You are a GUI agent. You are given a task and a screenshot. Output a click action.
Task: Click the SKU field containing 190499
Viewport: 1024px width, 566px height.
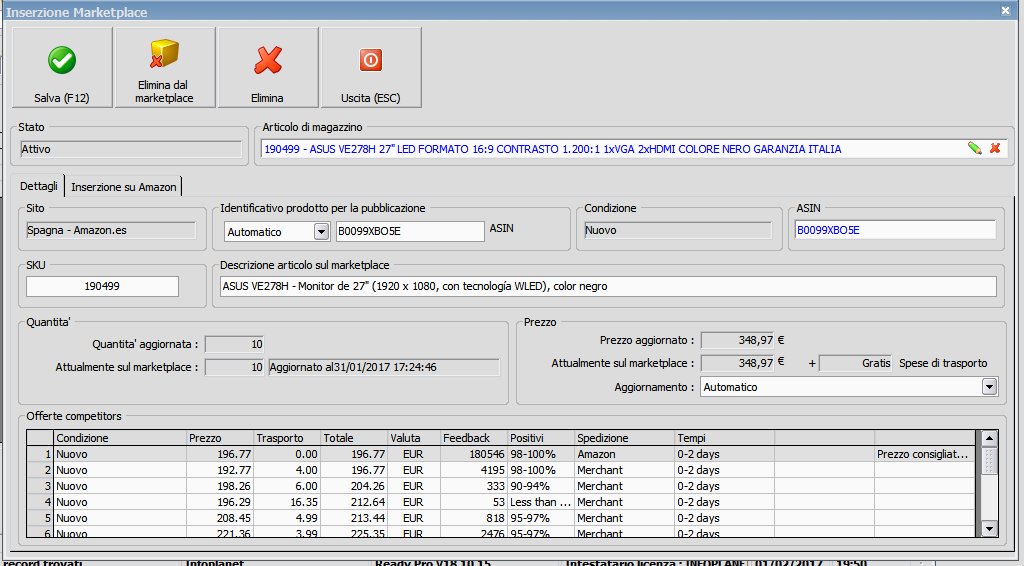[102, 286]
